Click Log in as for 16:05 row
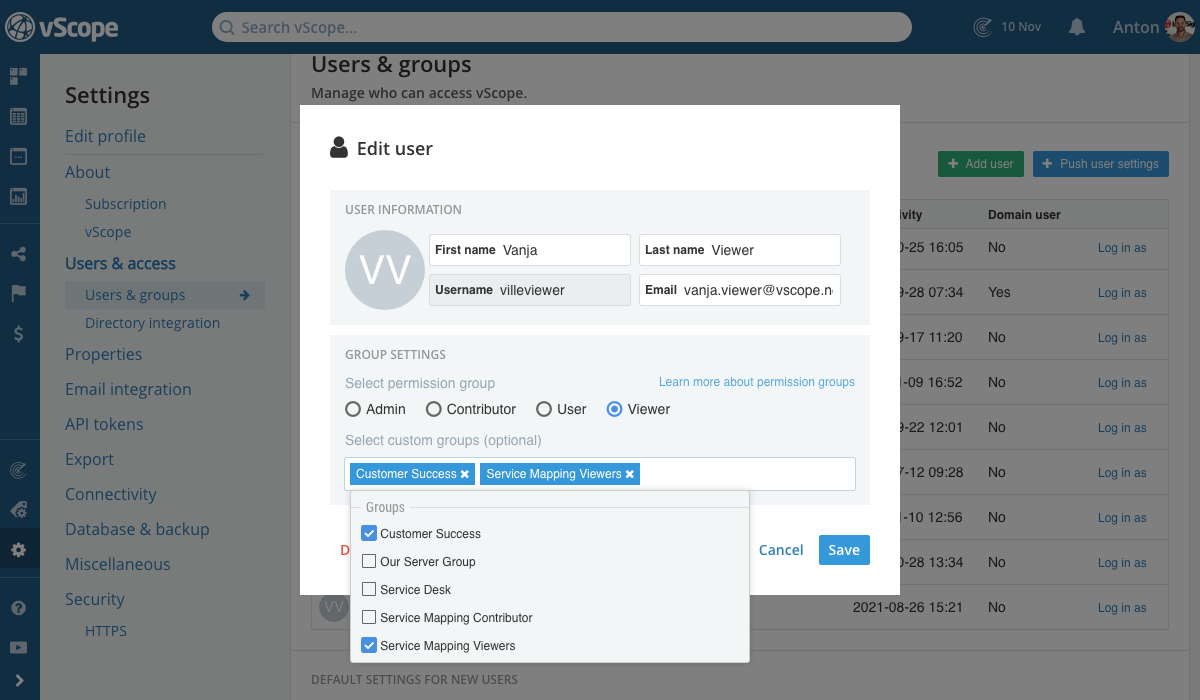Image resolution: width=1200 pixels, height=700 pixels. tap(1122, 248)
